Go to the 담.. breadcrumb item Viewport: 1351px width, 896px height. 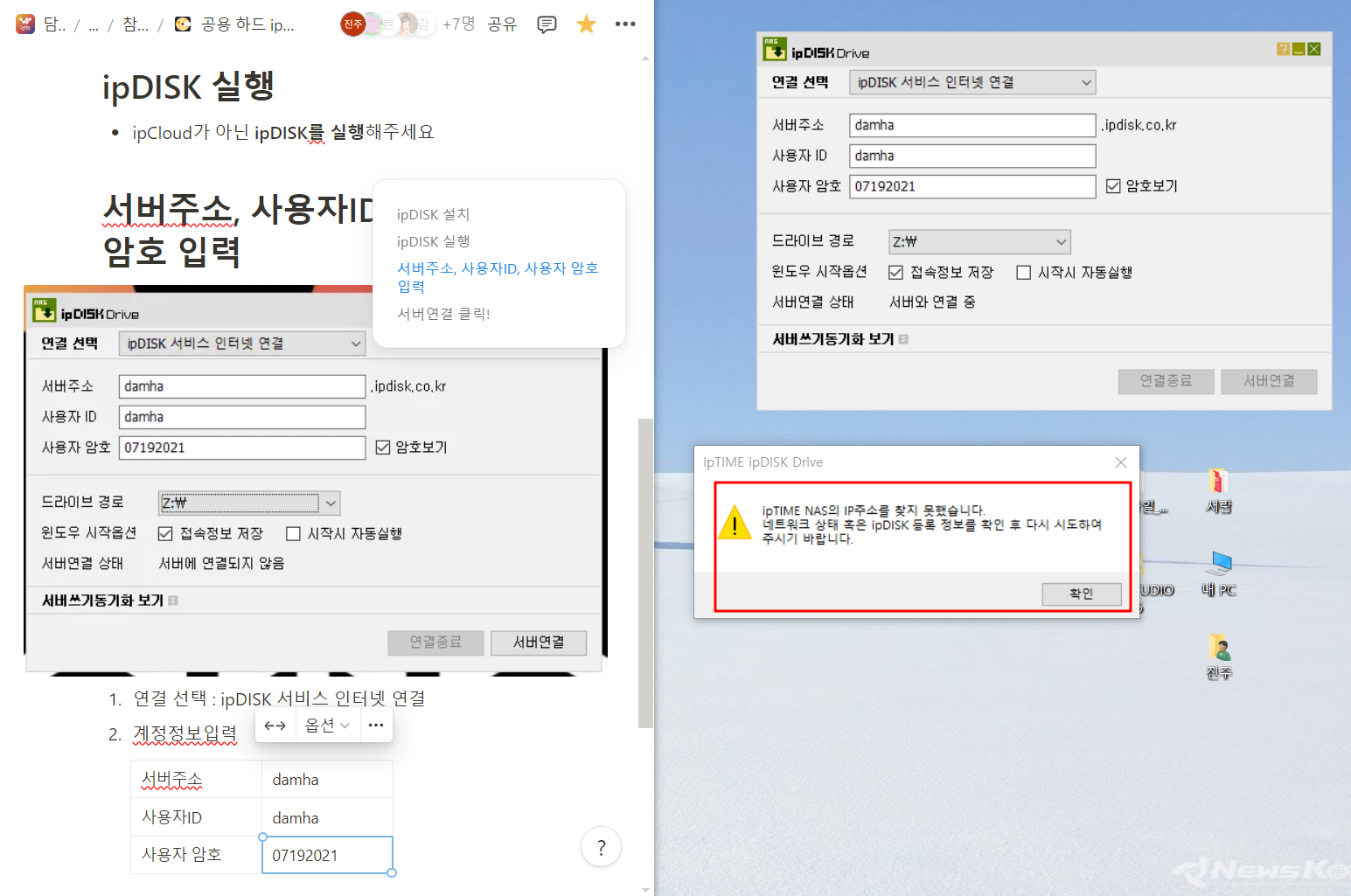pyautogui.click(x=54, y=24)
